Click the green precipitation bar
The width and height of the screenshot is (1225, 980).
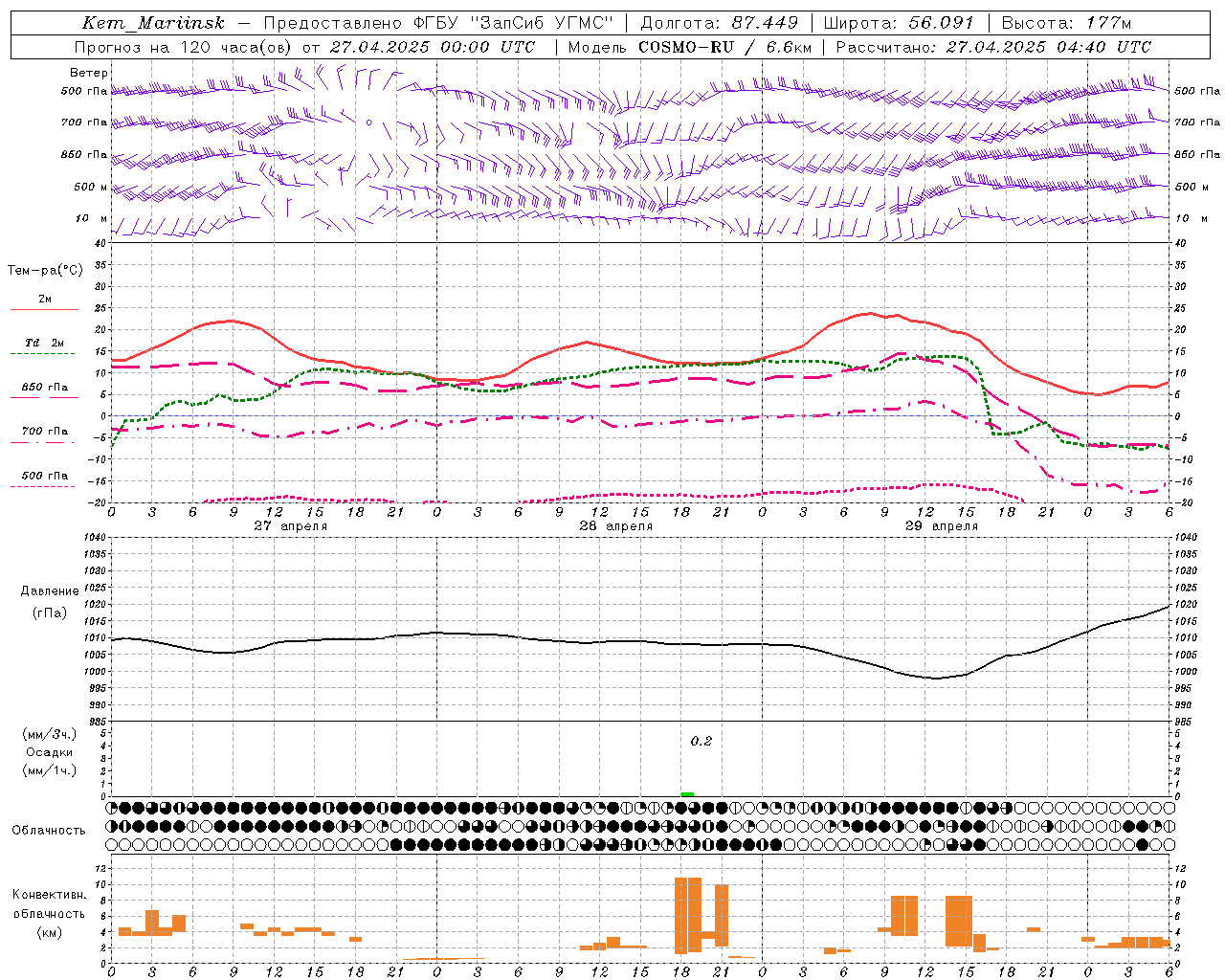coord(687,794)
